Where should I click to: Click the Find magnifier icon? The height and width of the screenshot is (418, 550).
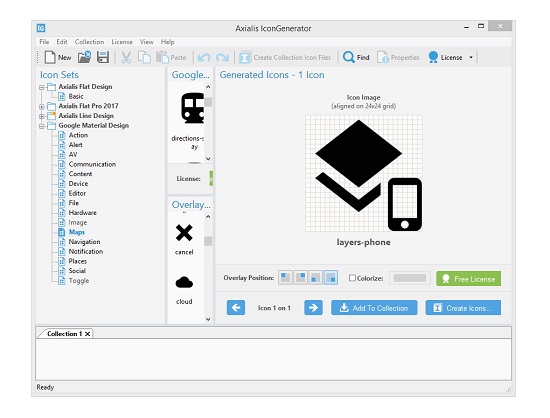click(x=349, y=57)
